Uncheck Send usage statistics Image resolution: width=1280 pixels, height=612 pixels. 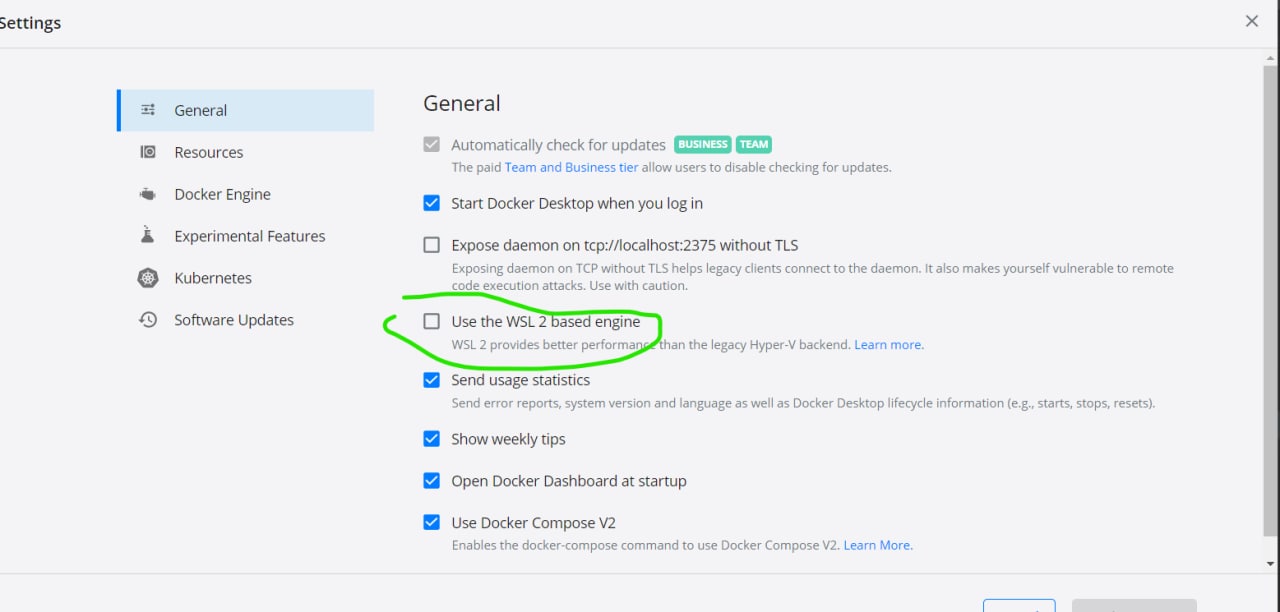(x=431, y=380)
